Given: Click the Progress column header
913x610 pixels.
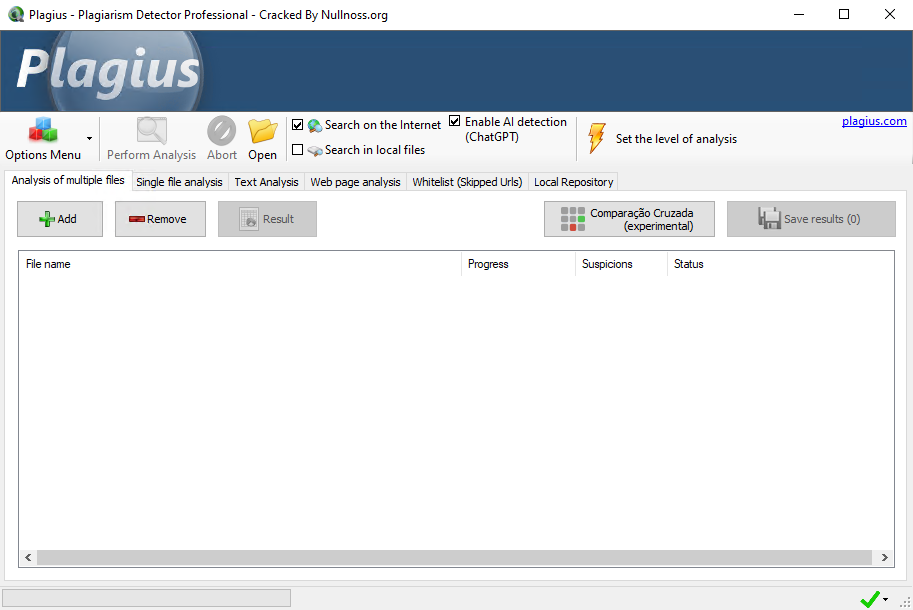Looking at the screenshot, I should coord(518,264).
